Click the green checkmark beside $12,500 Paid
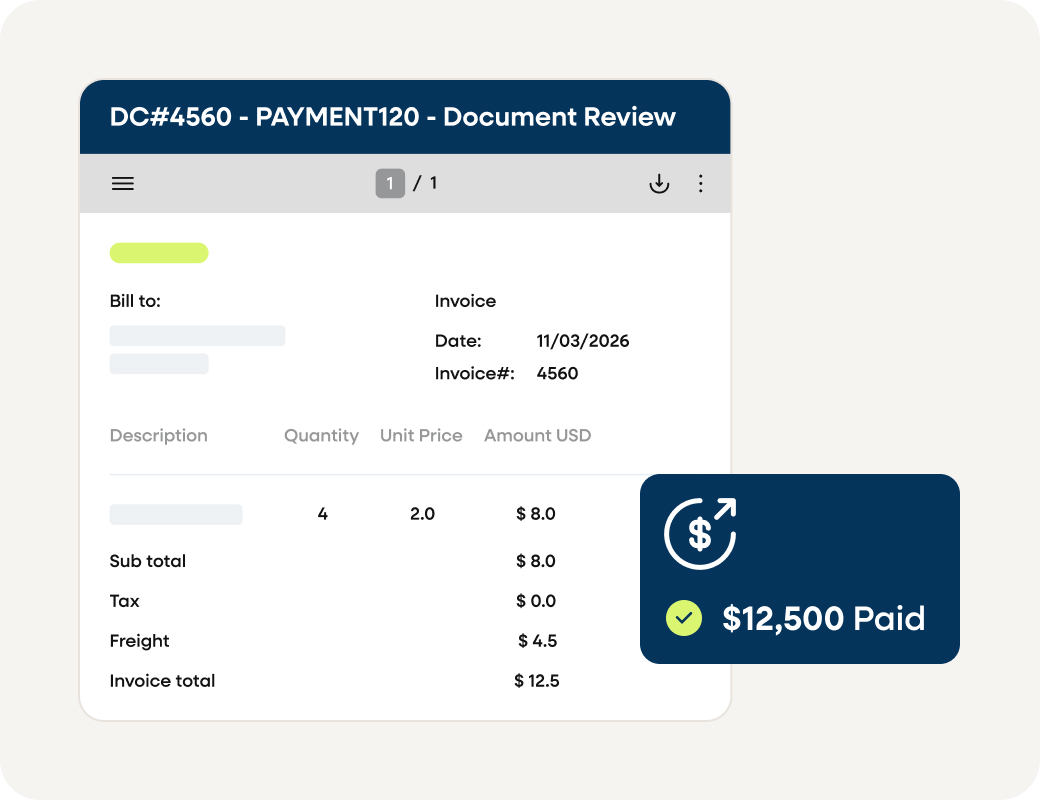This screenshot has width=1040, height=800. 684,618
